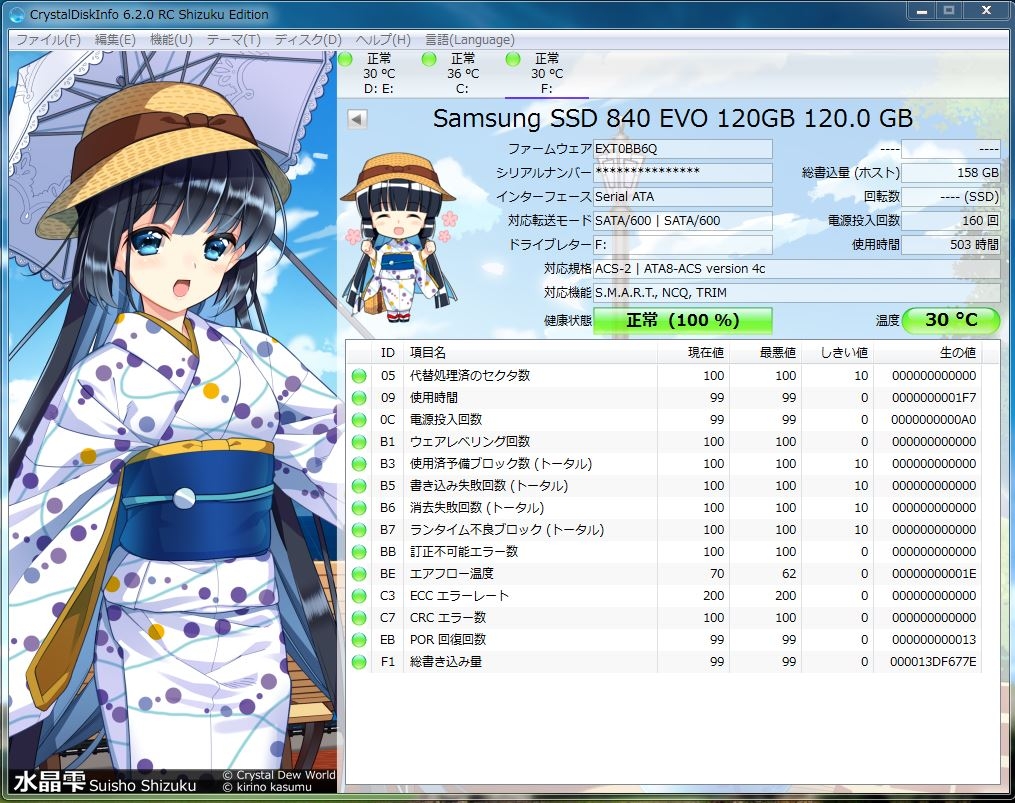Open the ディスク(D) menu
The height and width of the screenshot is (803, 1015).
coord(307,40)
